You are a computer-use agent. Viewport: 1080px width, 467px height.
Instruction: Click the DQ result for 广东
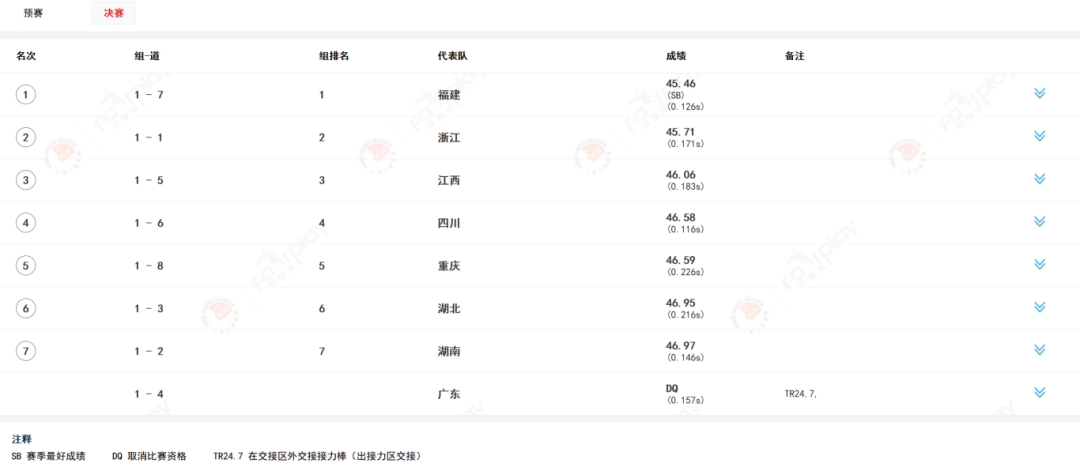pyautogui.click(x=672, y=388)
